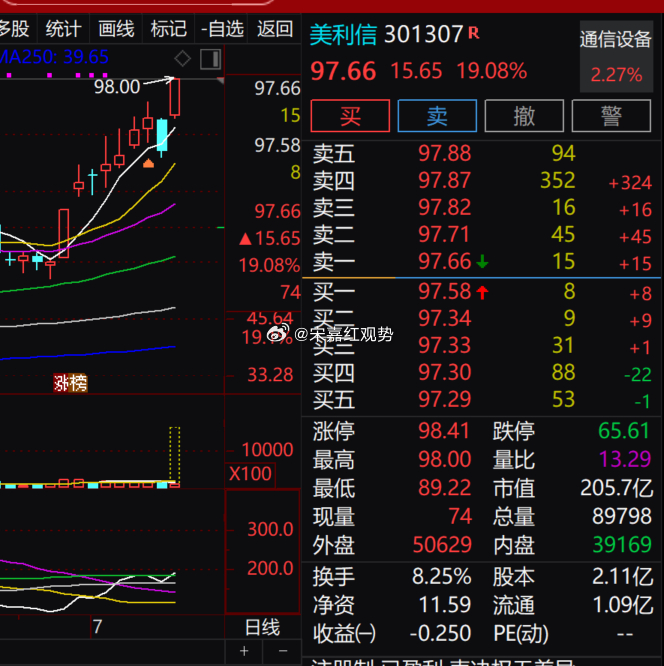Click the red 买 buy button
The width and height of the screenshot is (664, 666).
tap(350, 116)
